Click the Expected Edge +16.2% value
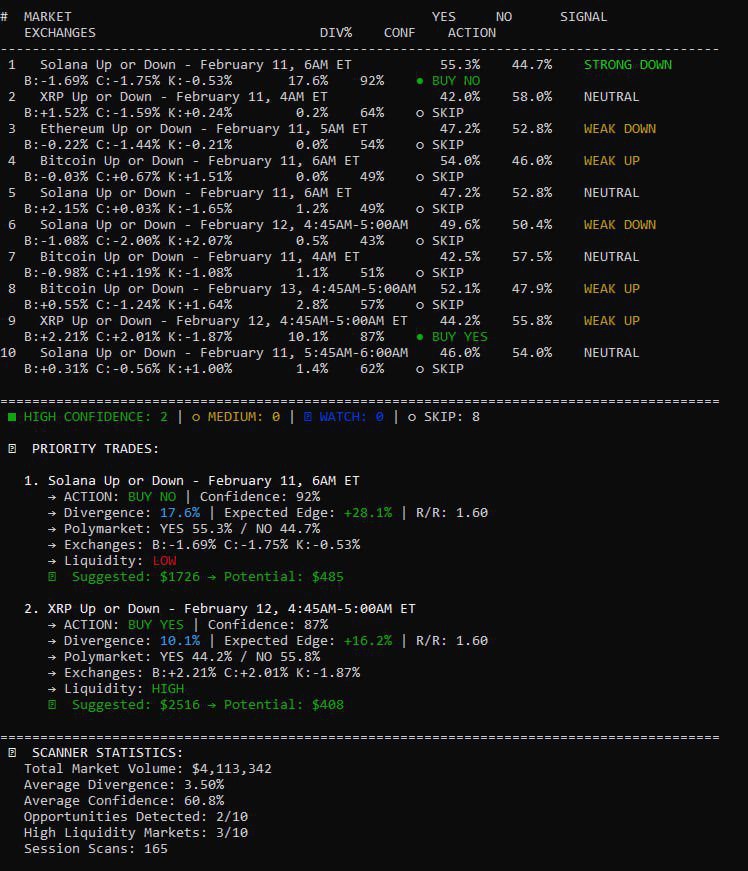This screenshot has width=748, height=871. [368, 641]
